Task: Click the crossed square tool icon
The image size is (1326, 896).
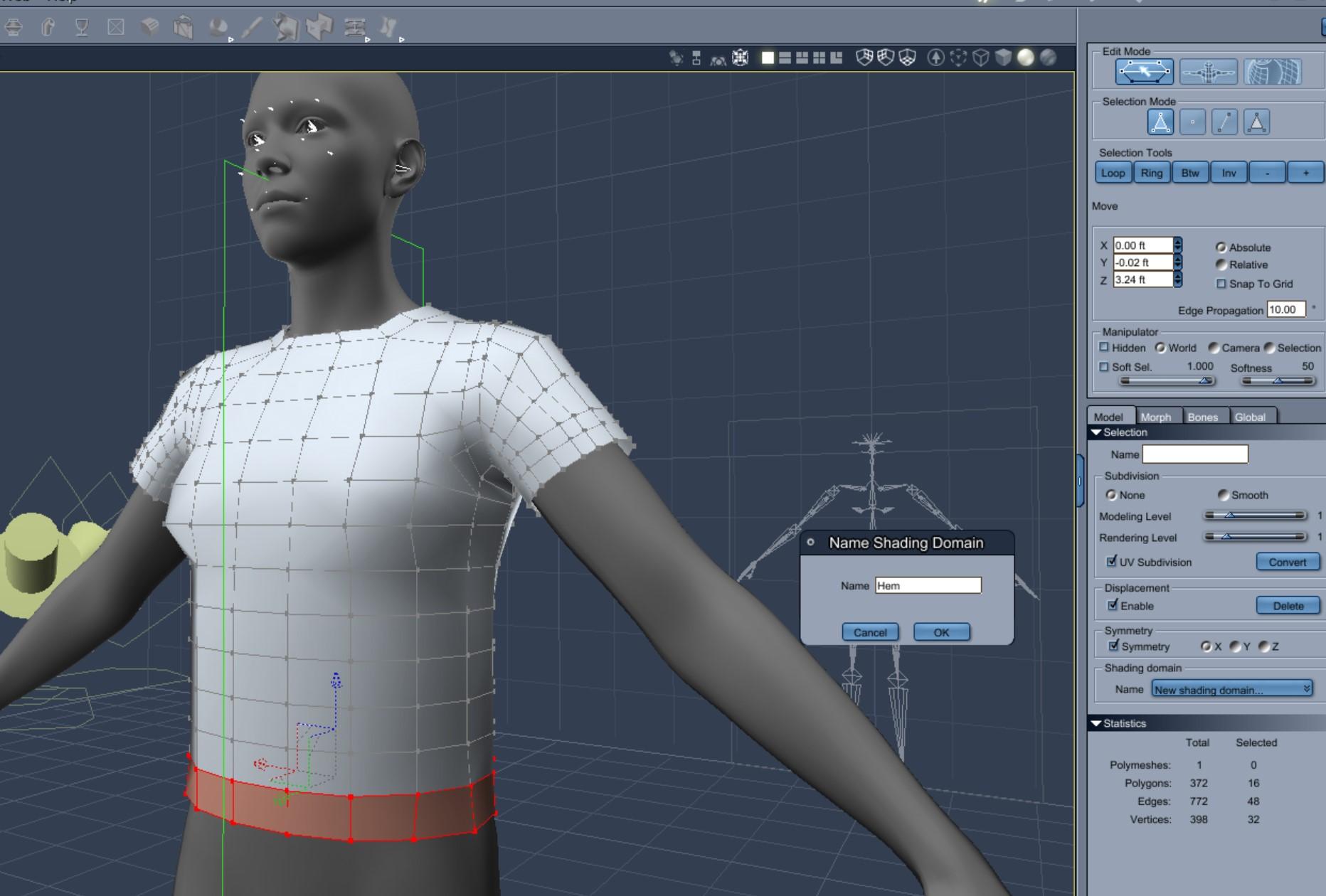Action: coord(116,28)
